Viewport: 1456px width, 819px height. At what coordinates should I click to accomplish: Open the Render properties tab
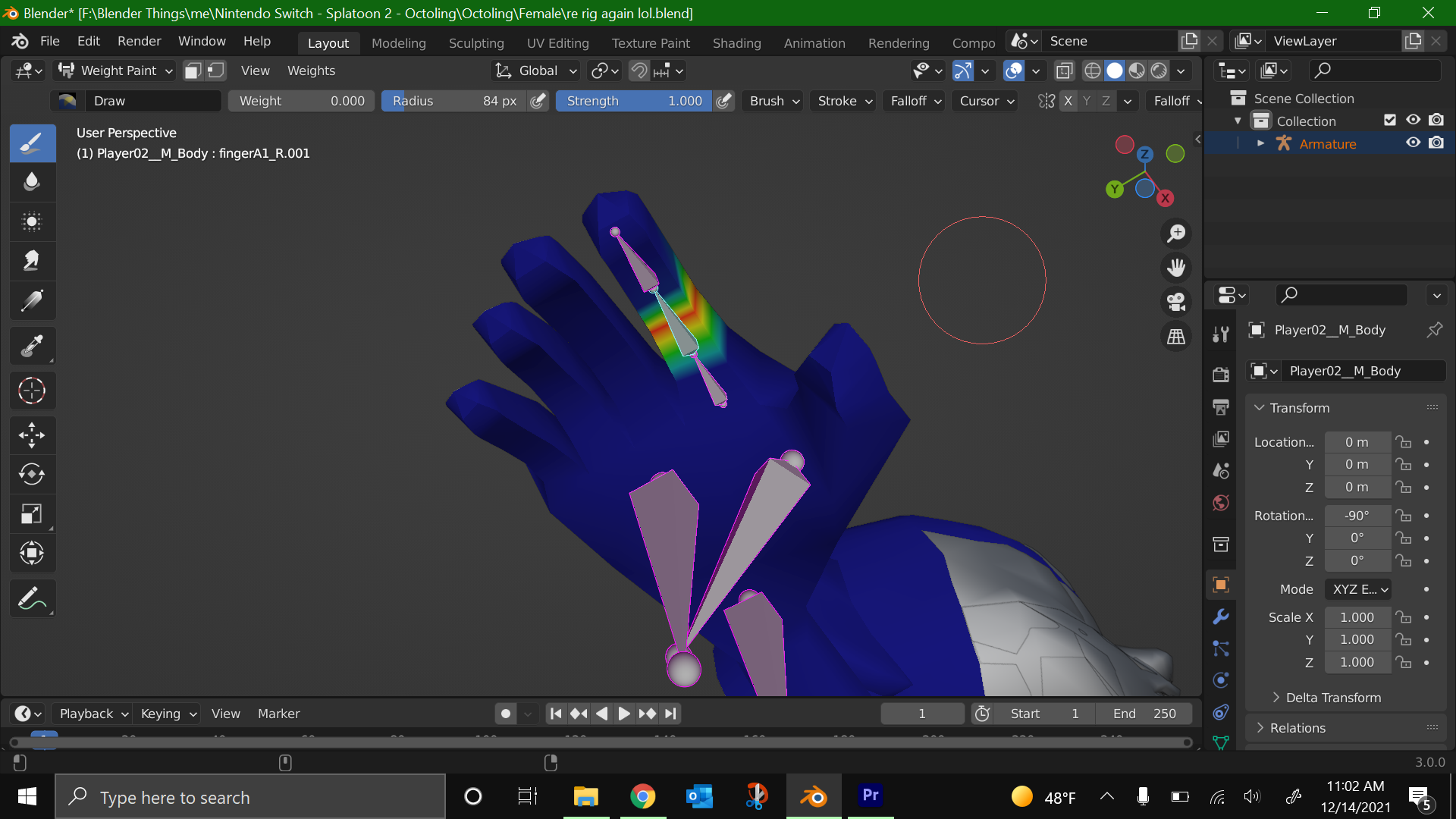click(1221, 375)
